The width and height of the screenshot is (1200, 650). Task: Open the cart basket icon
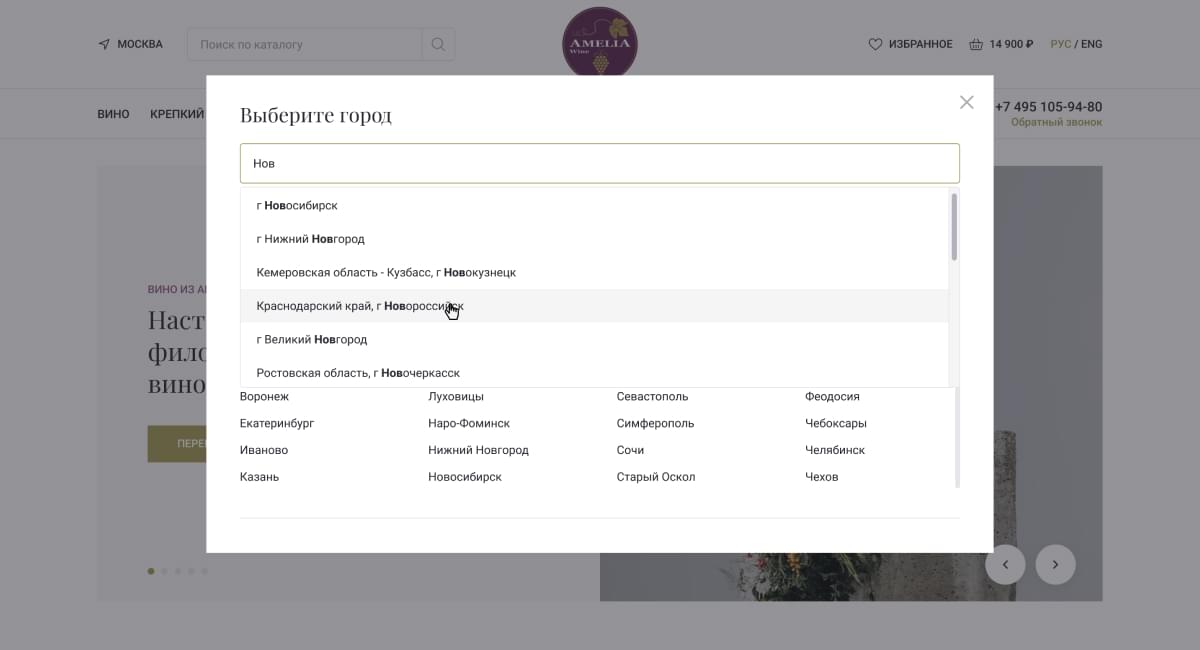(x=976, y=44)
